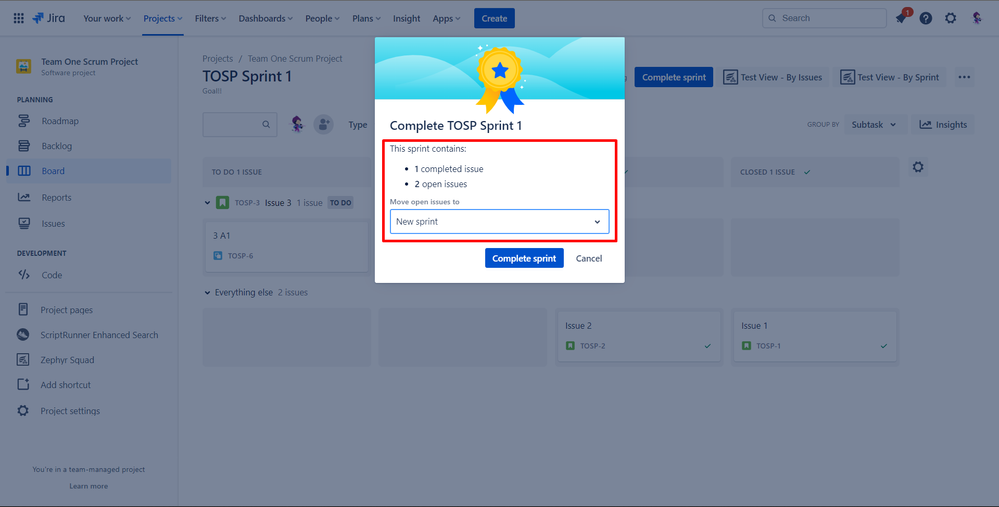Open the user profile avatar in top bar
The height and width of the screenshot is (507, 999).
[x=977, y=18]
